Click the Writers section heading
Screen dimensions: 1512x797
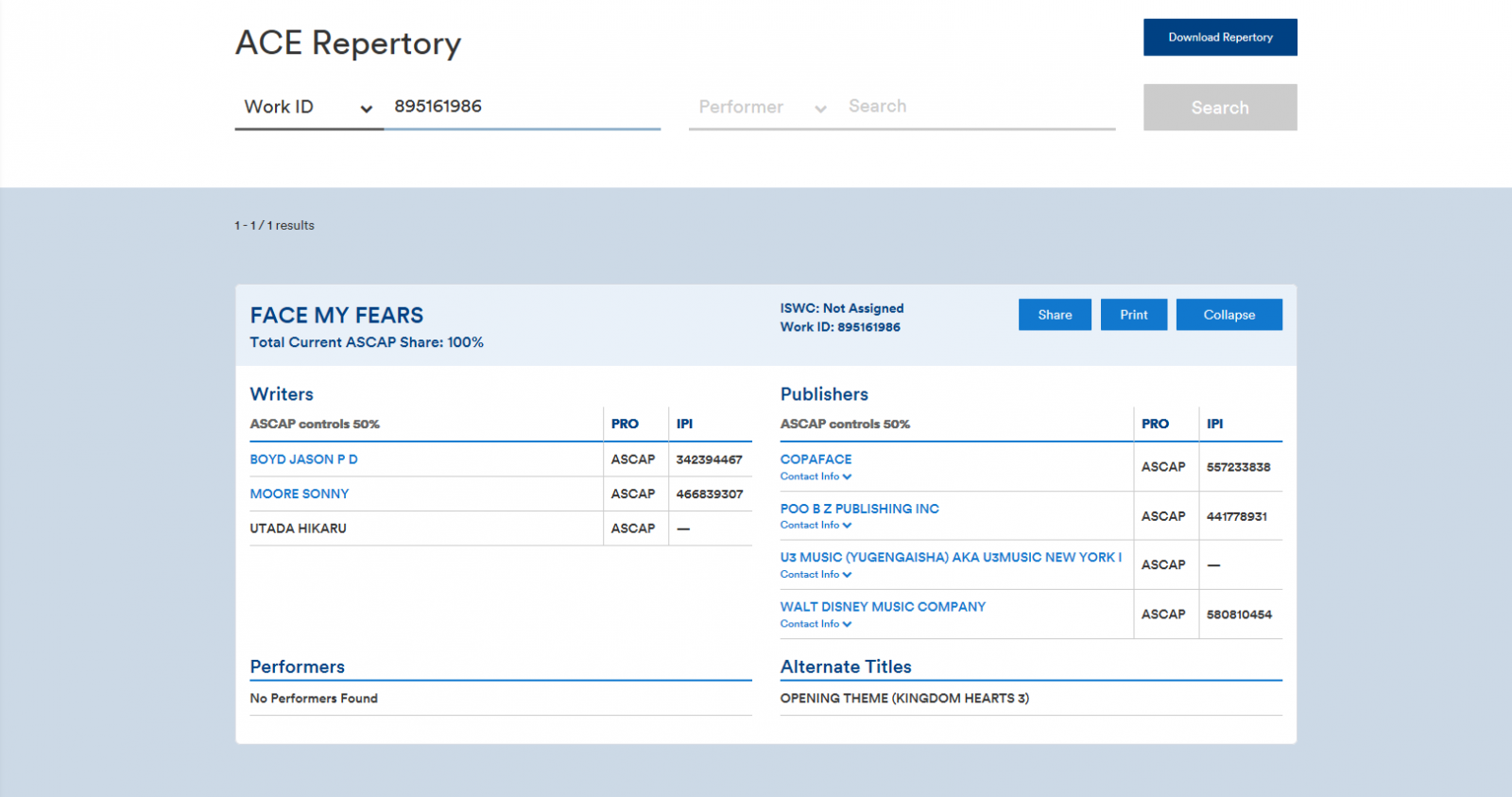pyautogui.click(x=282, y=394)
